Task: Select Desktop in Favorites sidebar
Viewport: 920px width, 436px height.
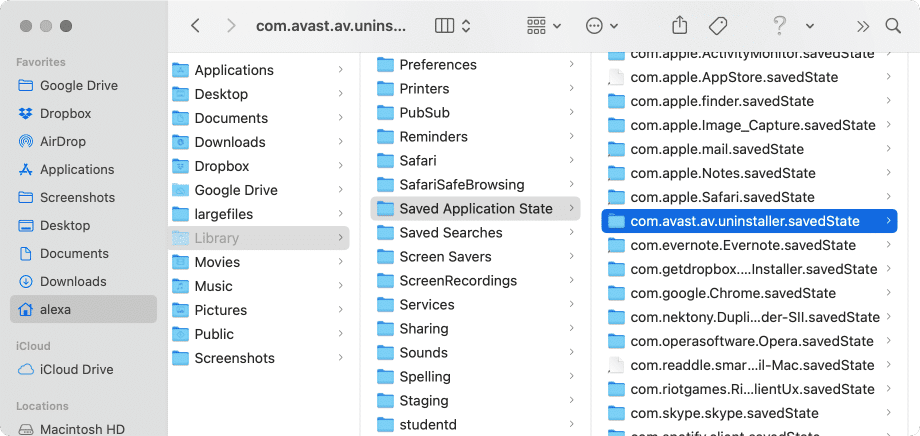Action: click(83, 225)
